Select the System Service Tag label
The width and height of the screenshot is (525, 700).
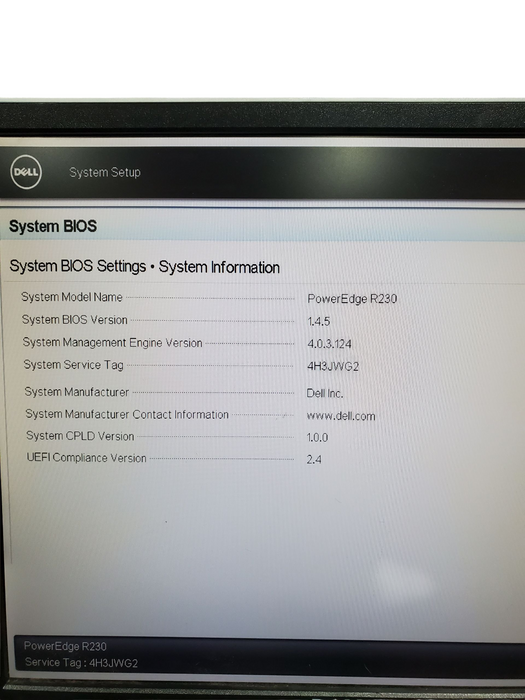74,365
